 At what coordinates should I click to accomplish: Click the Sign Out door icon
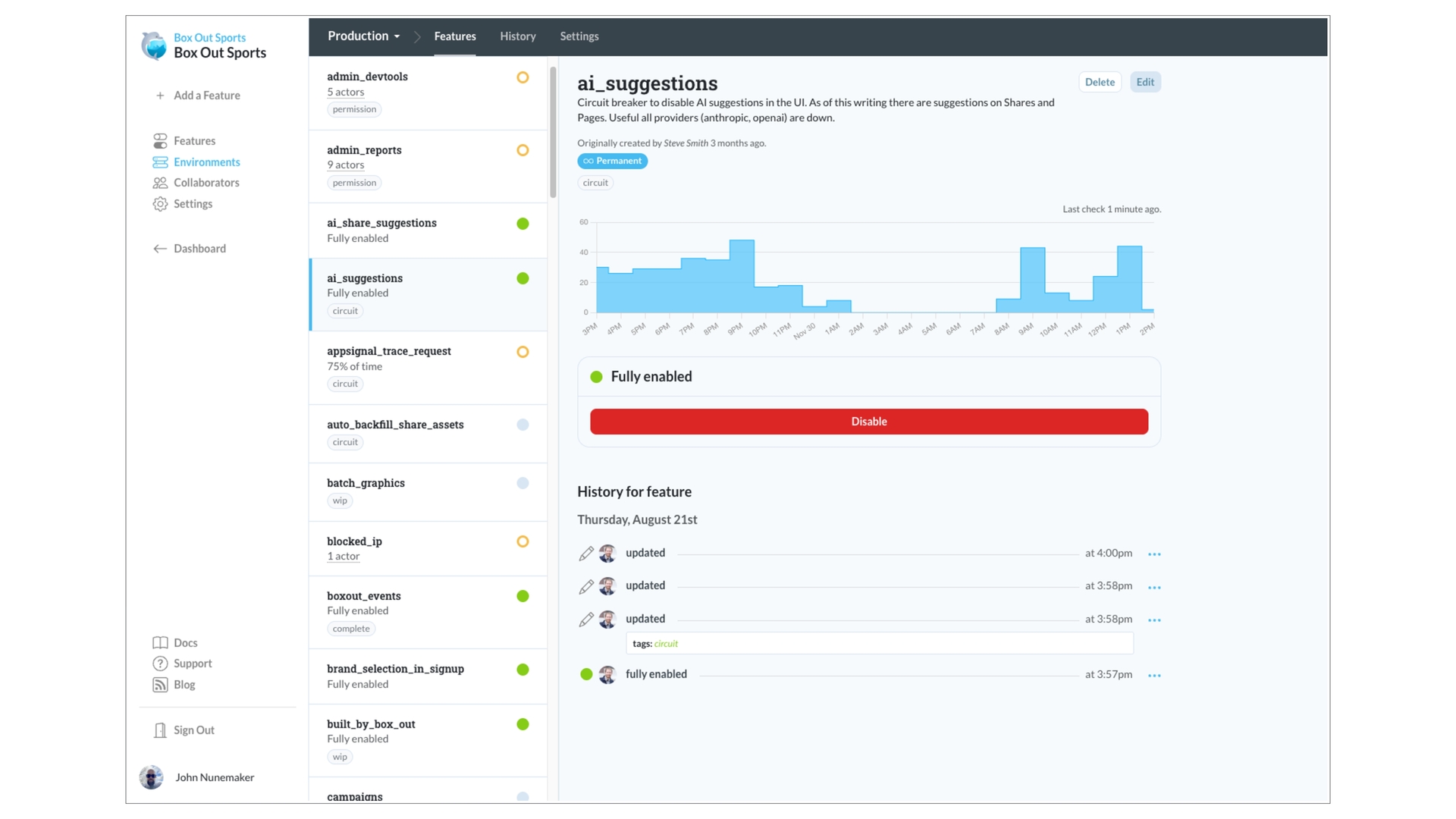[160, 730]
